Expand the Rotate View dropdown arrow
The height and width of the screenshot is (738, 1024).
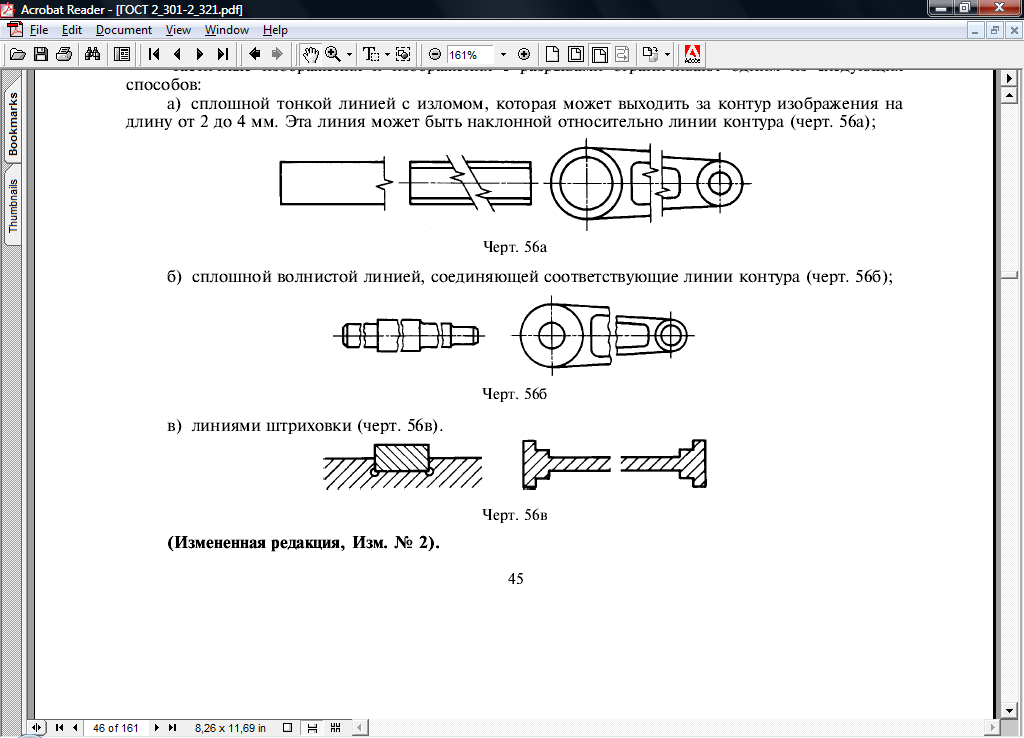[x=667, y=55]
